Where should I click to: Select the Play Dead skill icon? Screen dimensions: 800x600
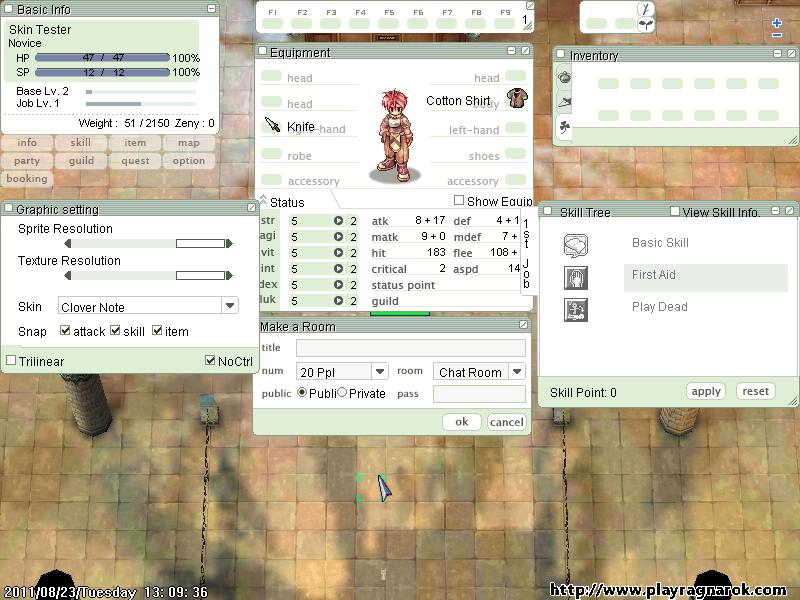coord(576,310)
